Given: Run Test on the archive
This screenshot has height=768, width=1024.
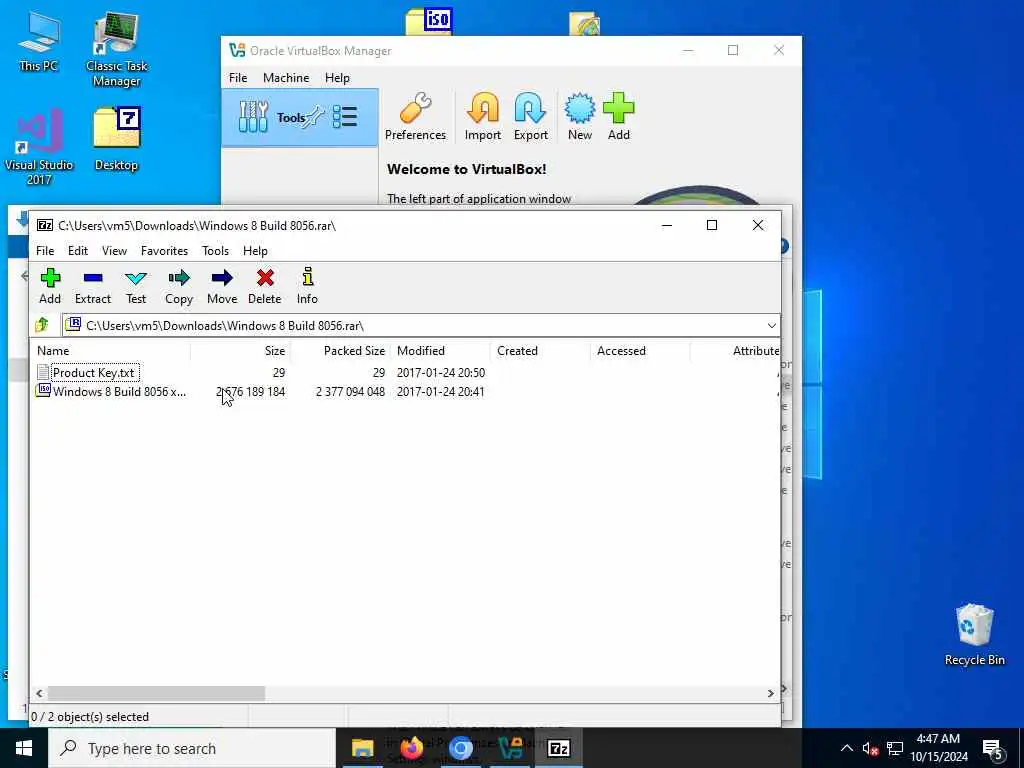Looking at the screenshot, I should (136, 286).
